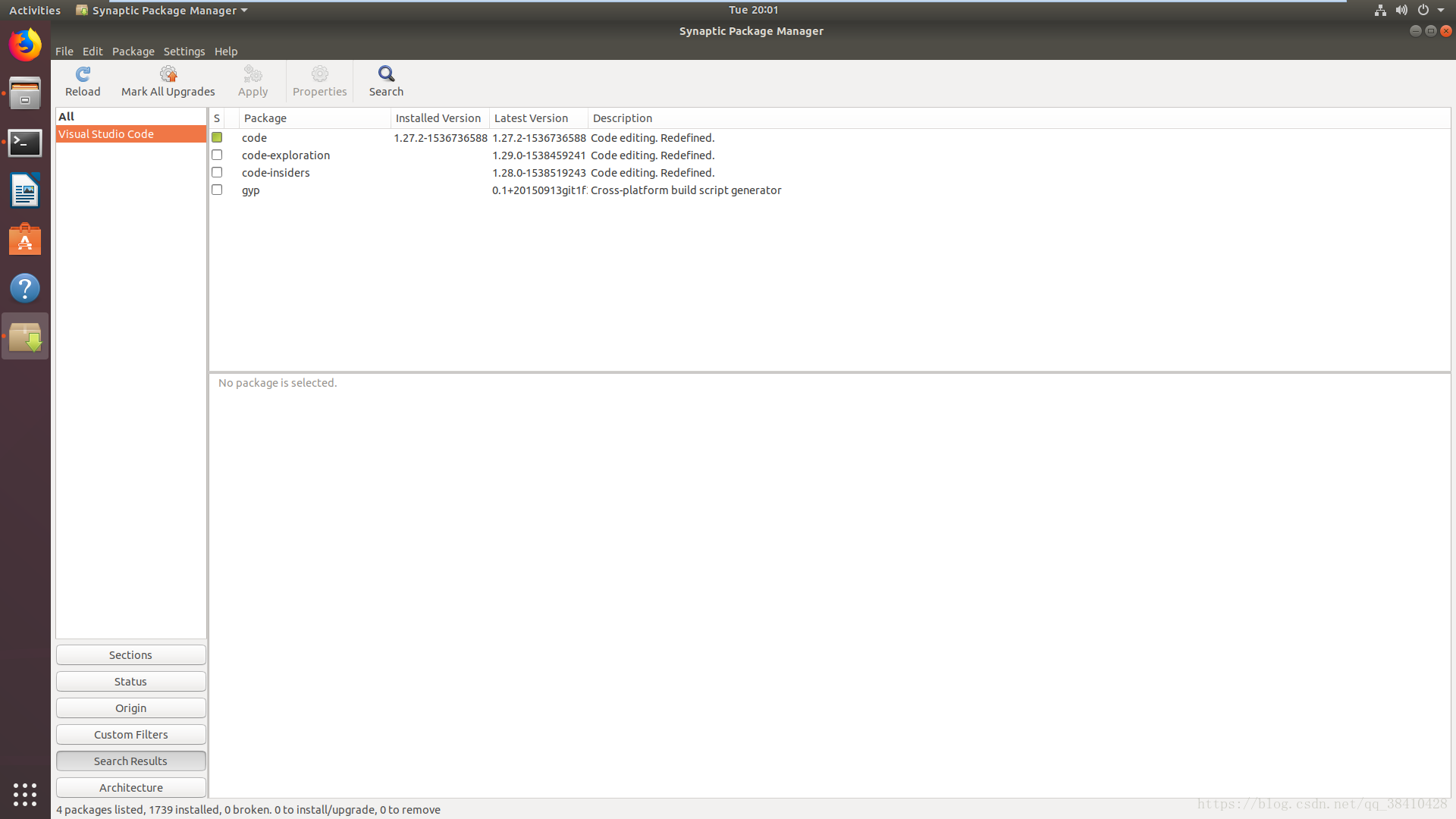Click the Apply changes icon

(252, 80)
